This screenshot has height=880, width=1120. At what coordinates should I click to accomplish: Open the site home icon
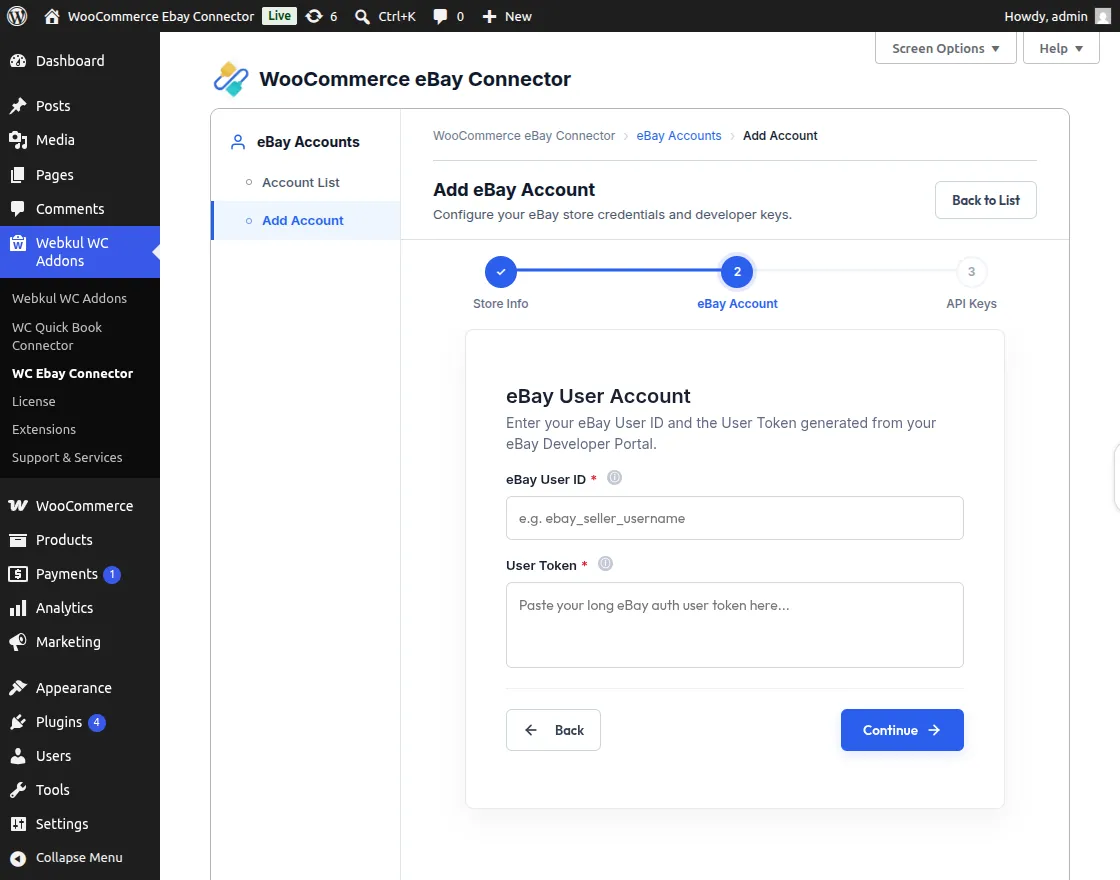pos(51,16)
